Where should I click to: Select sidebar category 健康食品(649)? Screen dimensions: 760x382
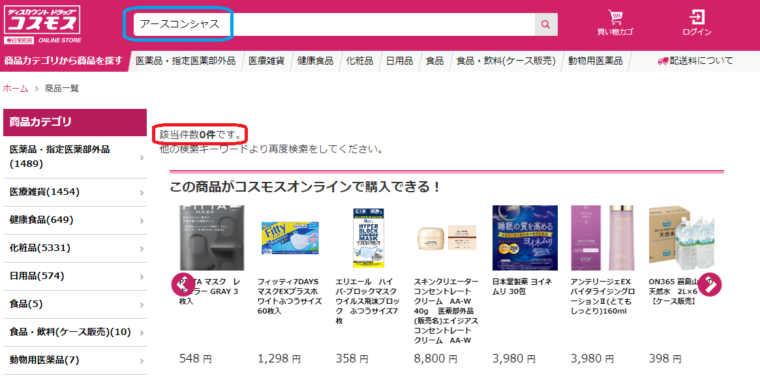click(75, 220)
